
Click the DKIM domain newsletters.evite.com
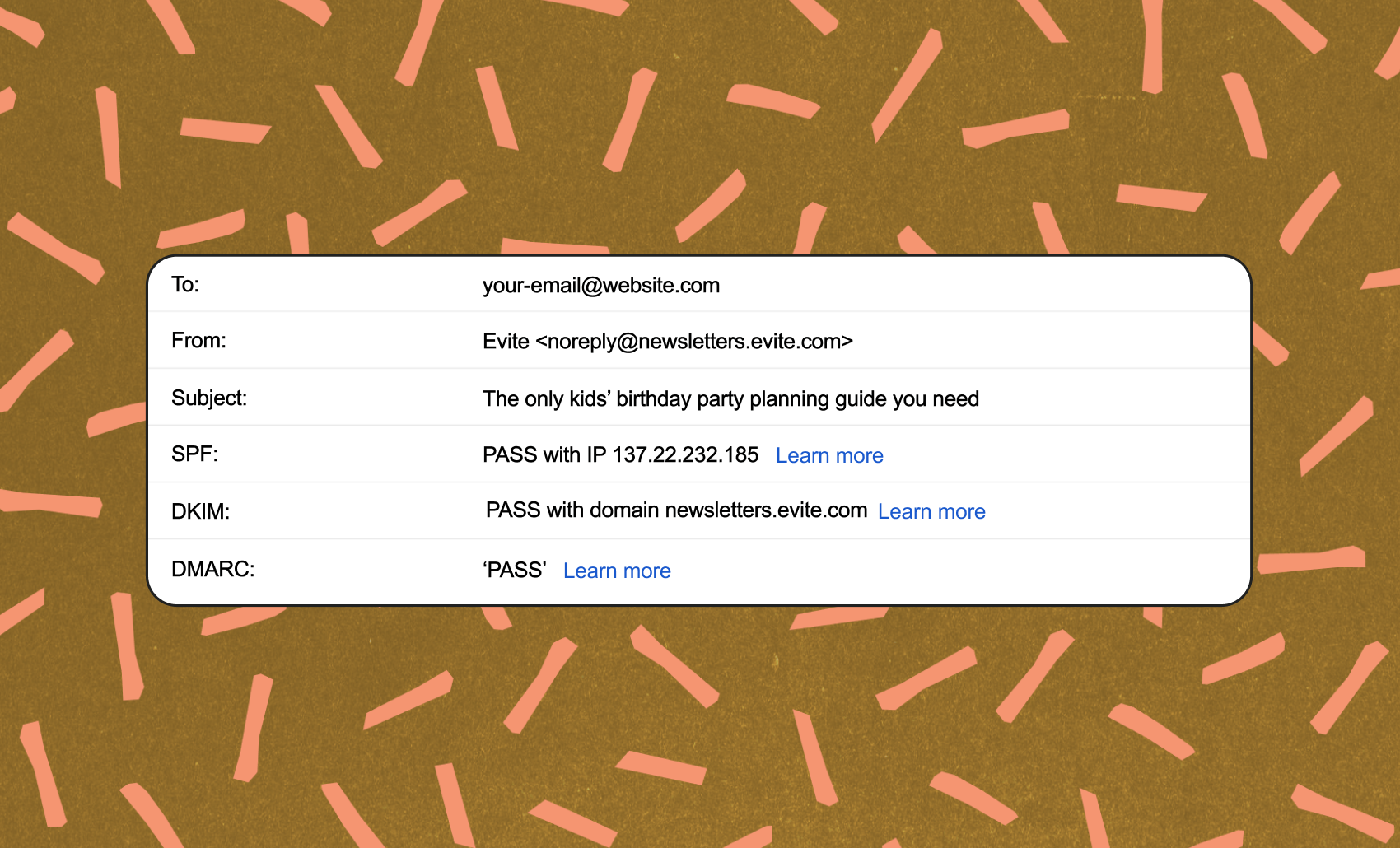(766, 510)
